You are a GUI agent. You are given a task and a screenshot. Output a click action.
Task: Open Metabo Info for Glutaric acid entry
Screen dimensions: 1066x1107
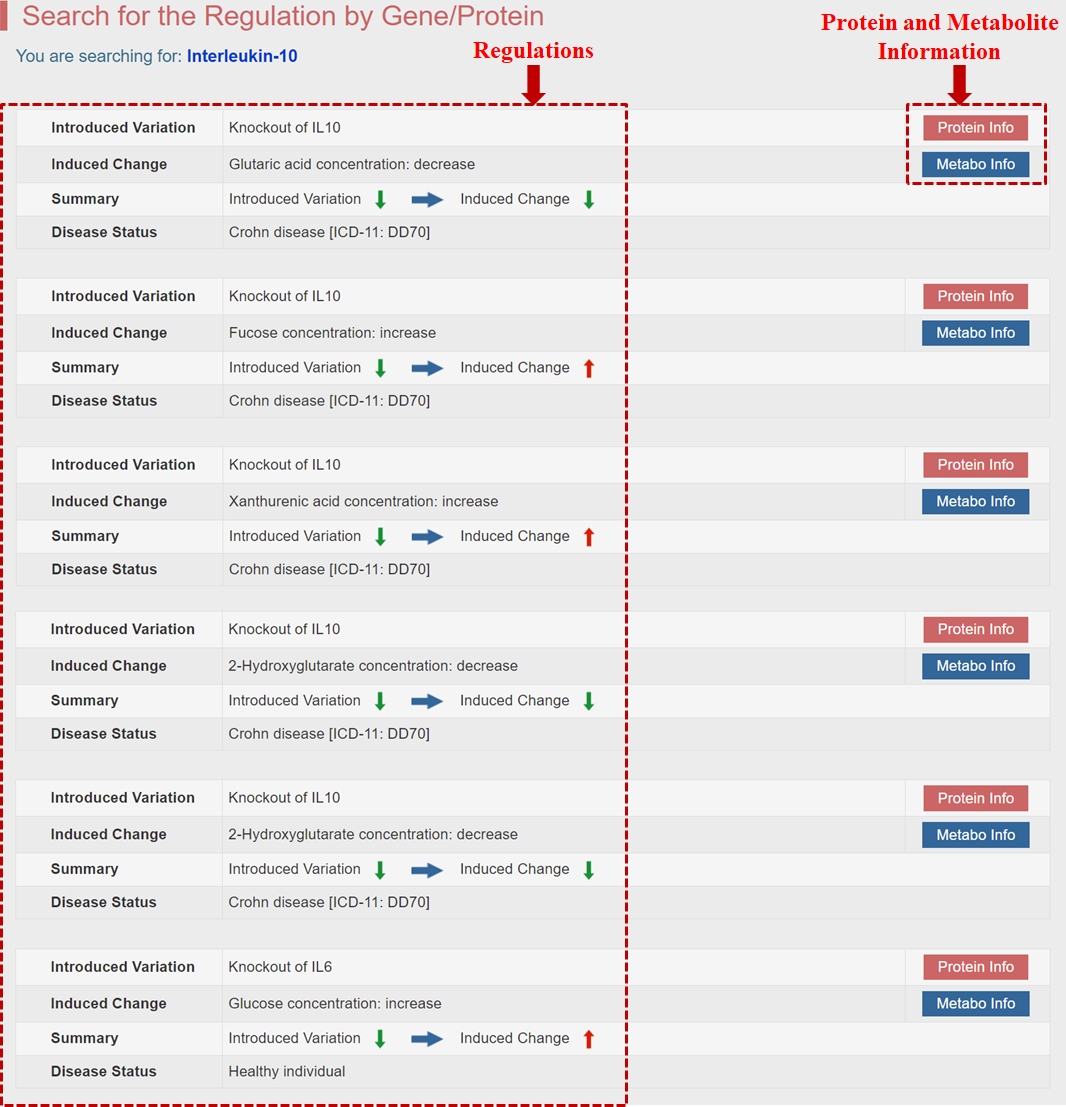pyautogui.click(x=975, y=165)
